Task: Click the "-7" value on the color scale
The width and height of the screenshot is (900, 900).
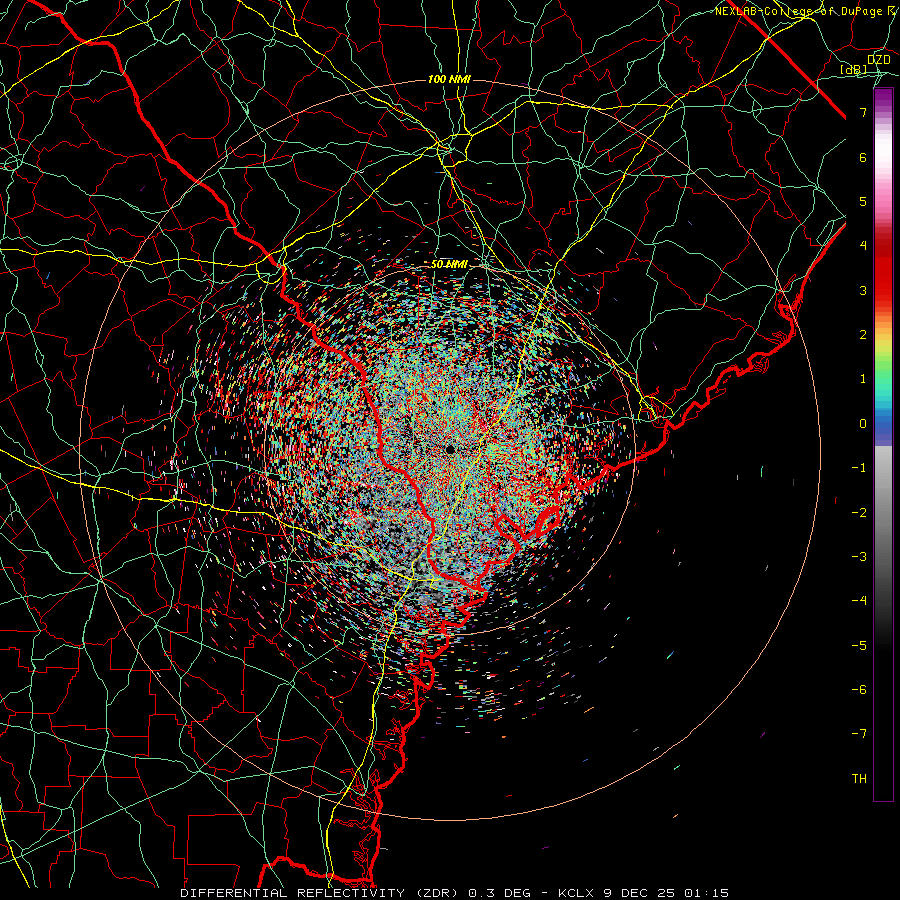Action: [859, 734]
